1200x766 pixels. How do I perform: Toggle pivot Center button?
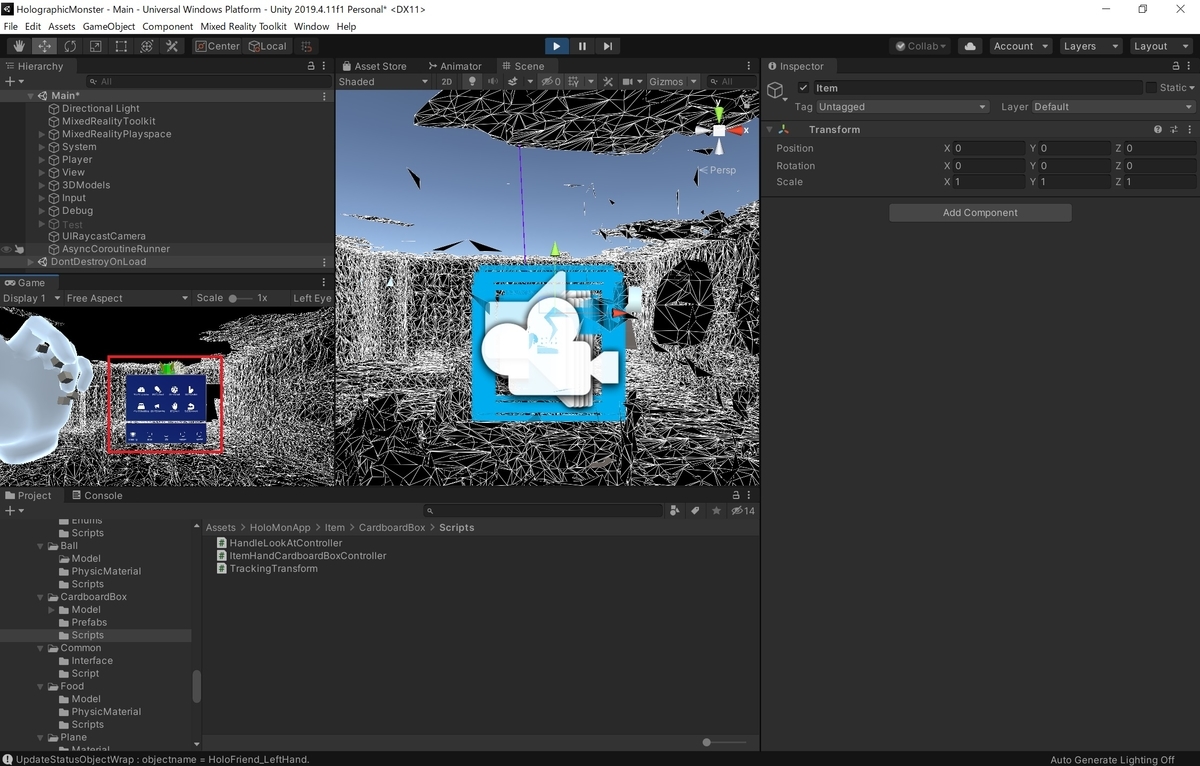tap(217, 46)
